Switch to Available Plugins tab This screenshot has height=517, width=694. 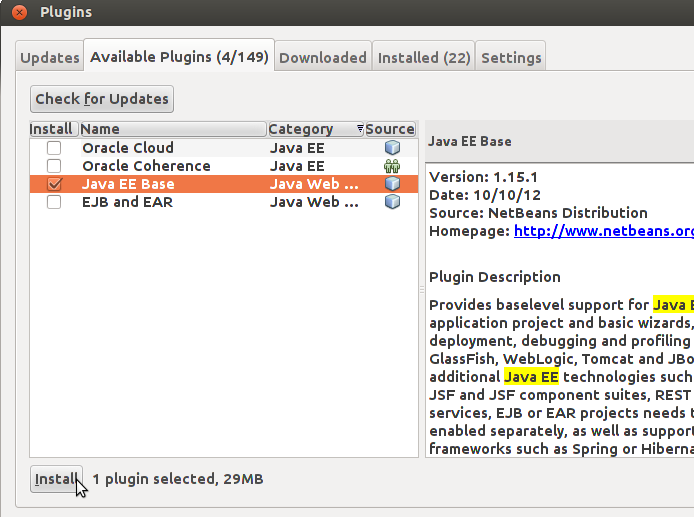[179, 56]
